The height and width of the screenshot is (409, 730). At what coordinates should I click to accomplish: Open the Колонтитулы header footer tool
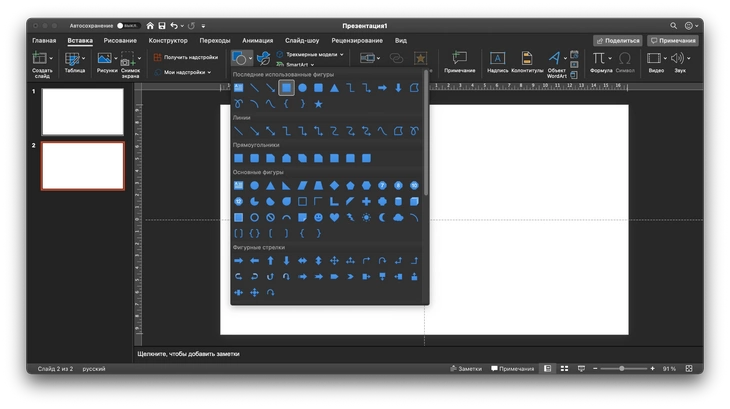[x=527, y=62]
